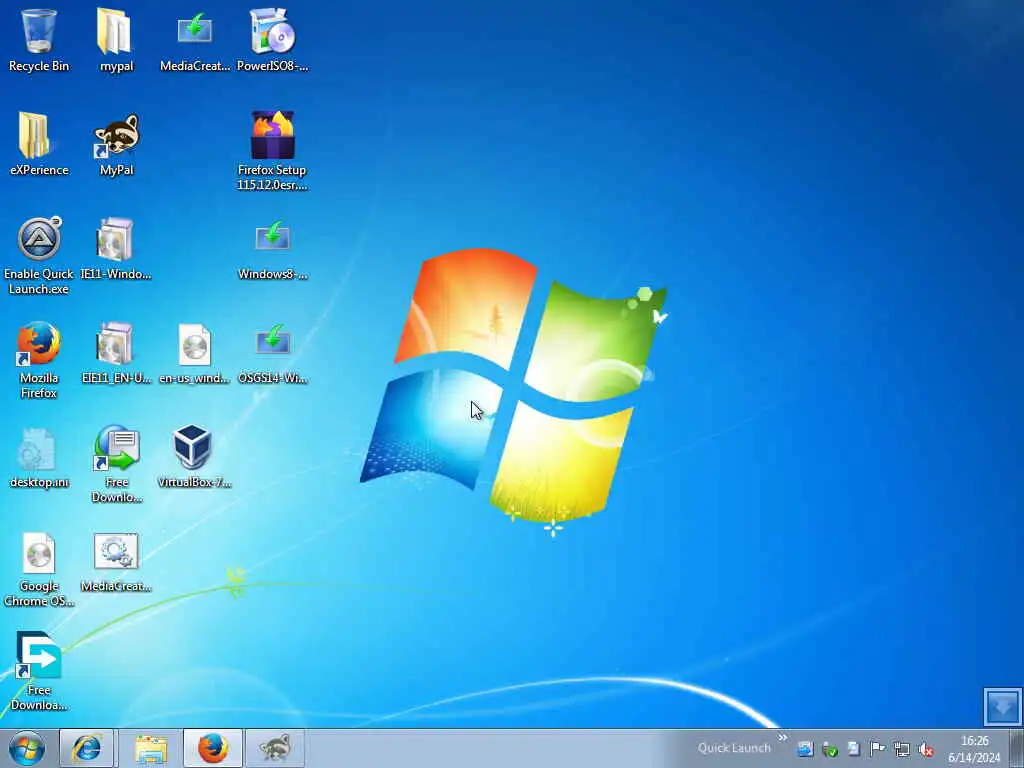Click Safely Remove Hardware tray icon
The height and width of the screenshot is (768, 1024).
coord(829,749)
